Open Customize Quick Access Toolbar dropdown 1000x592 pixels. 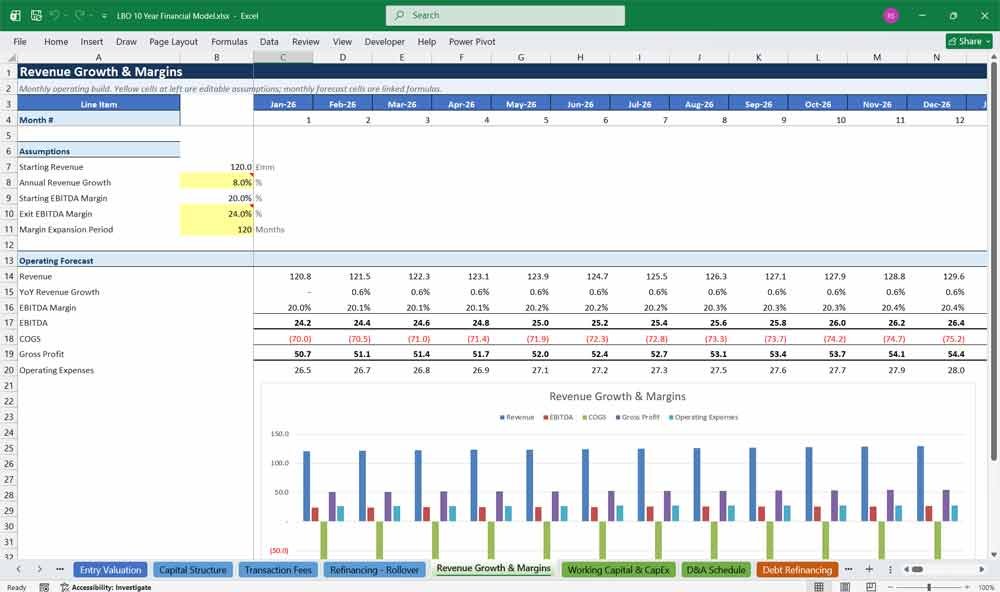click(x=104, y=16)
